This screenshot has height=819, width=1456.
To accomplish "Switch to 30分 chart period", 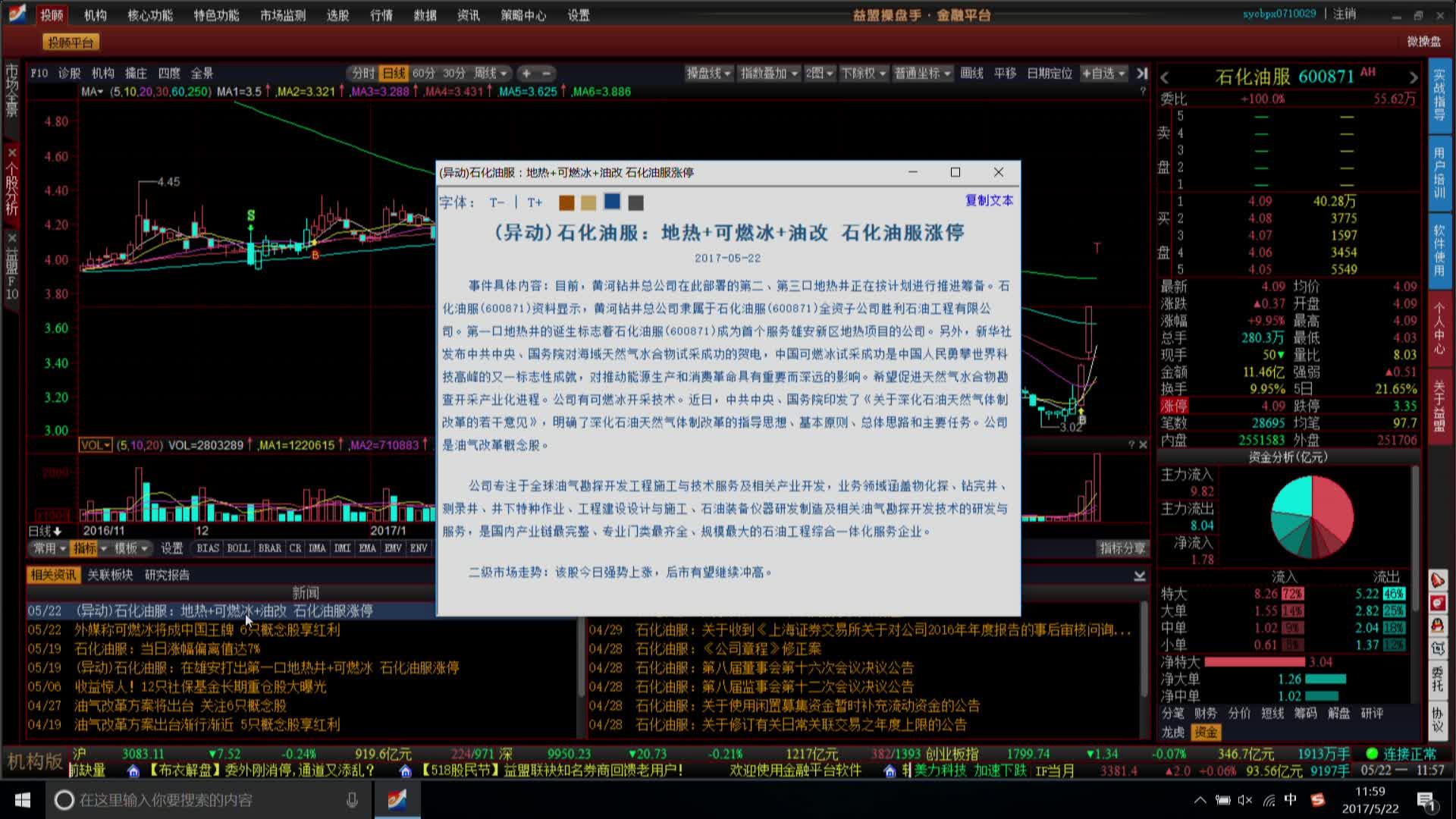I will tap(454, 74).
